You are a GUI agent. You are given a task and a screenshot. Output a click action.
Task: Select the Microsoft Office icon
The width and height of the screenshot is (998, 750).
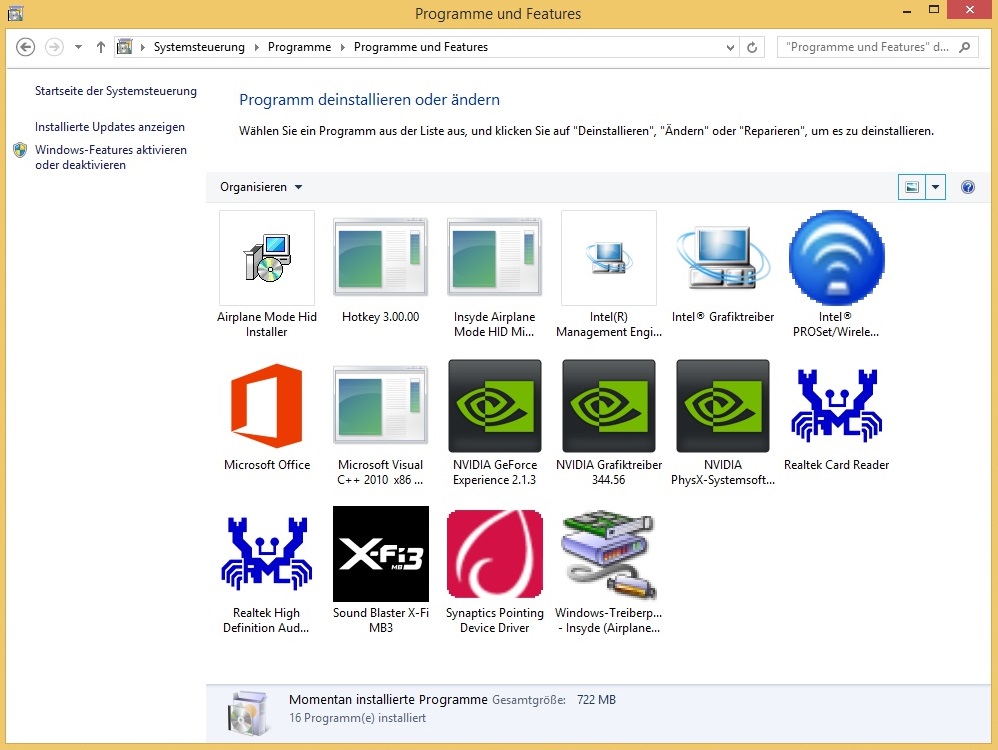pyautogui.click(x=267, y=406)
